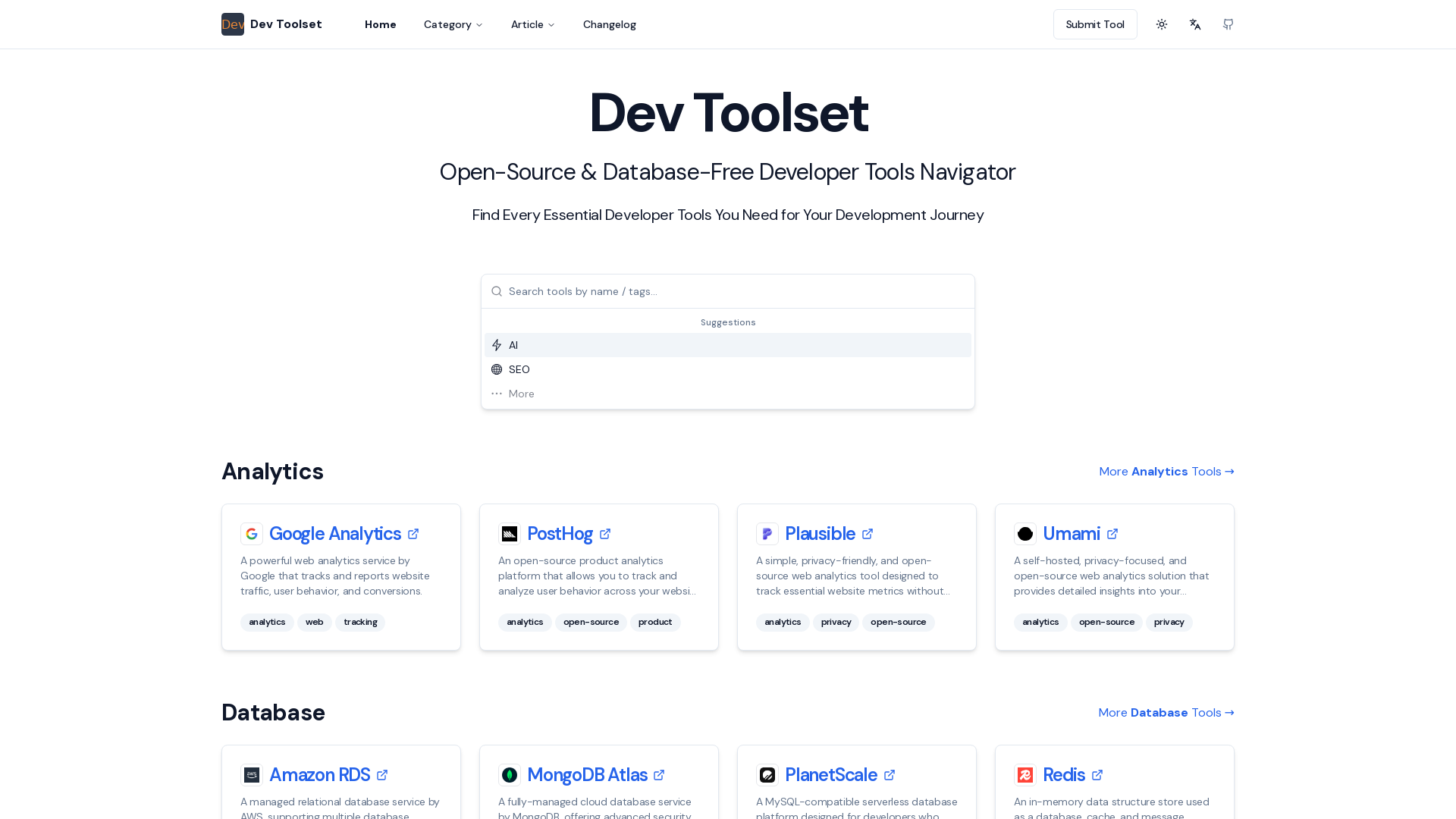Screen dimensions: 1456x819
Task: Open the MongoDB Atlas title link
Action: pyautogui.click(x=587, y=775)
